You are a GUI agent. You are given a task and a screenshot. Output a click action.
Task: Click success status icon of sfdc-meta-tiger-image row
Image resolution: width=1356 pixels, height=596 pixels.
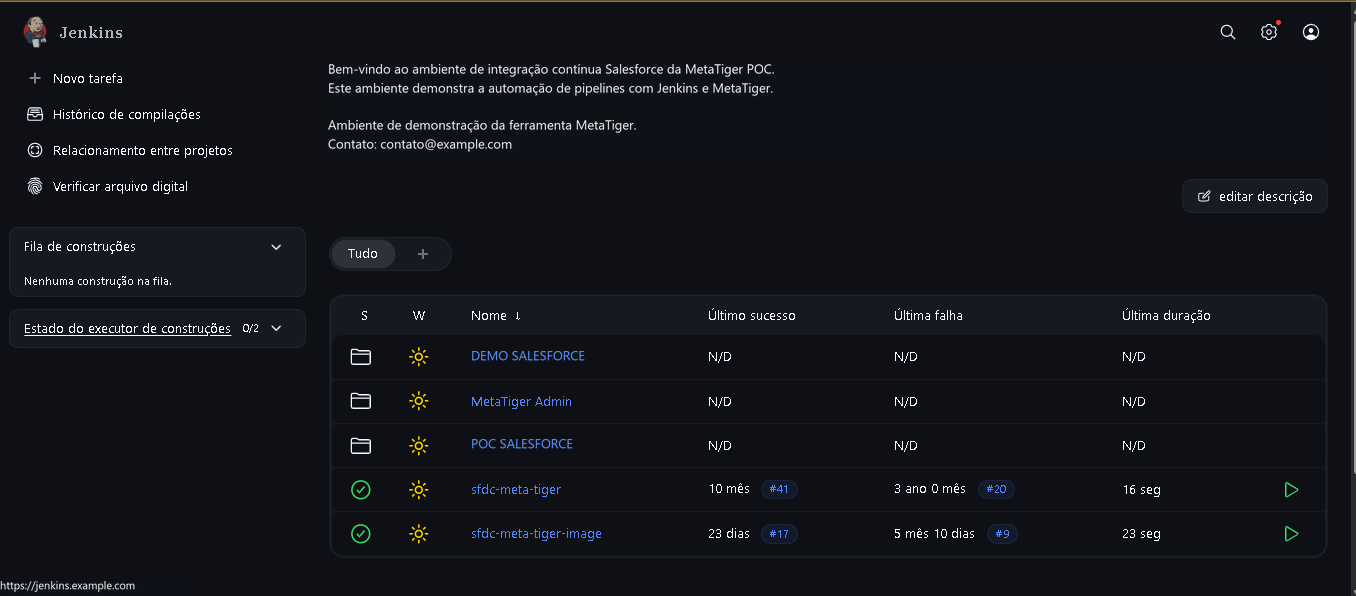click(x=361, y=534)
